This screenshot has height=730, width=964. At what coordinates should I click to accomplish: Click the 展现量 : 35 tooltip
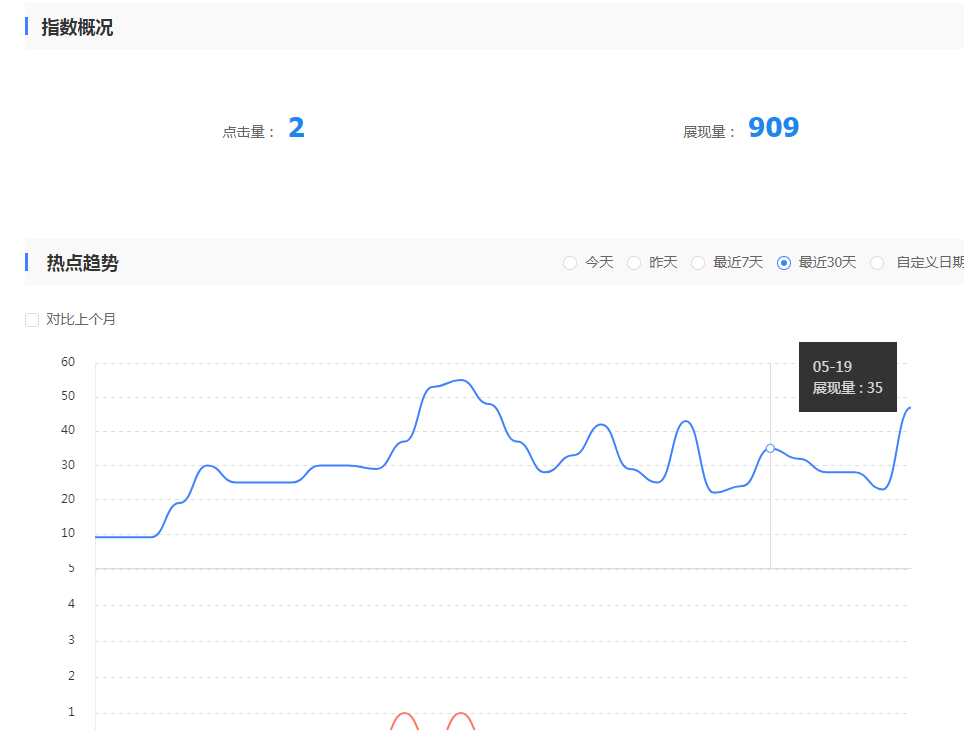click(847, 377)
